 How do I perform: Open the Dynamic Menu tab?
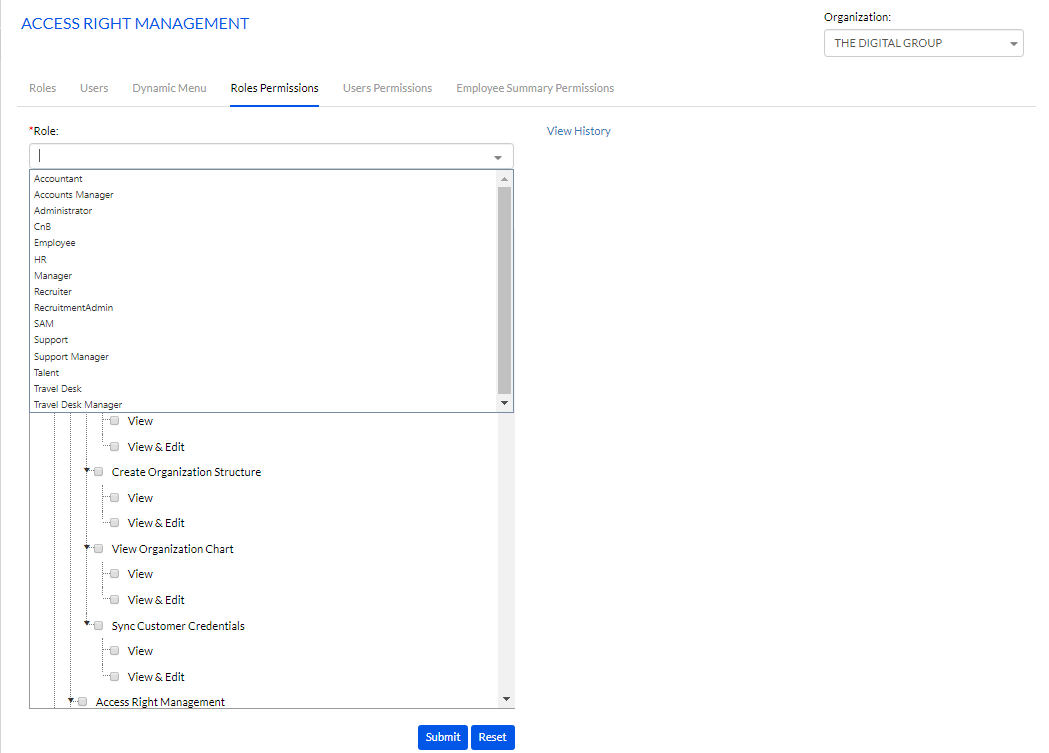(x=169, y=88)
